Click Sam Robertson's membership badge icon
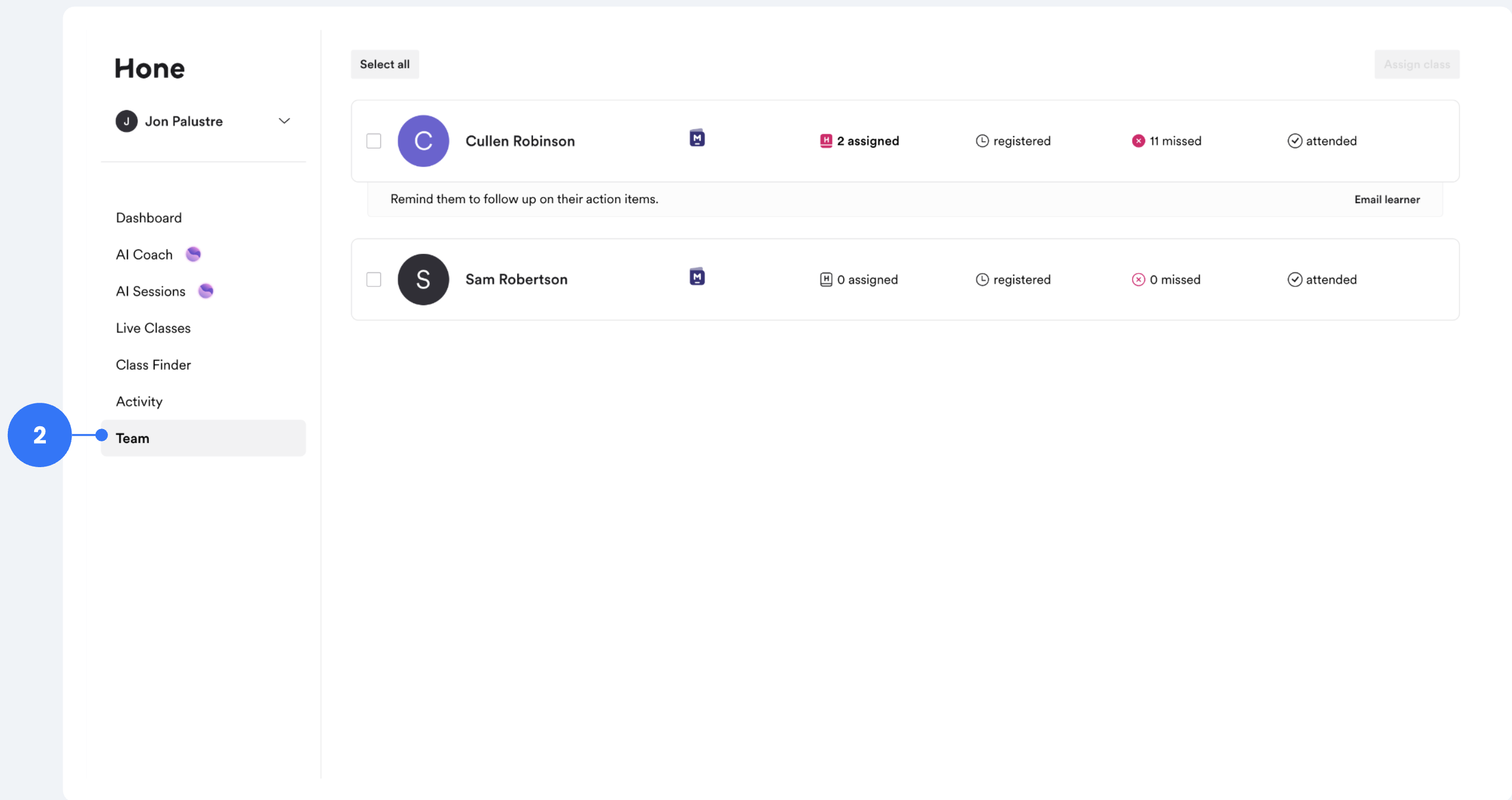Image resolution: width=1512 pixels, height=800 pixels. (x=697, y=277)
